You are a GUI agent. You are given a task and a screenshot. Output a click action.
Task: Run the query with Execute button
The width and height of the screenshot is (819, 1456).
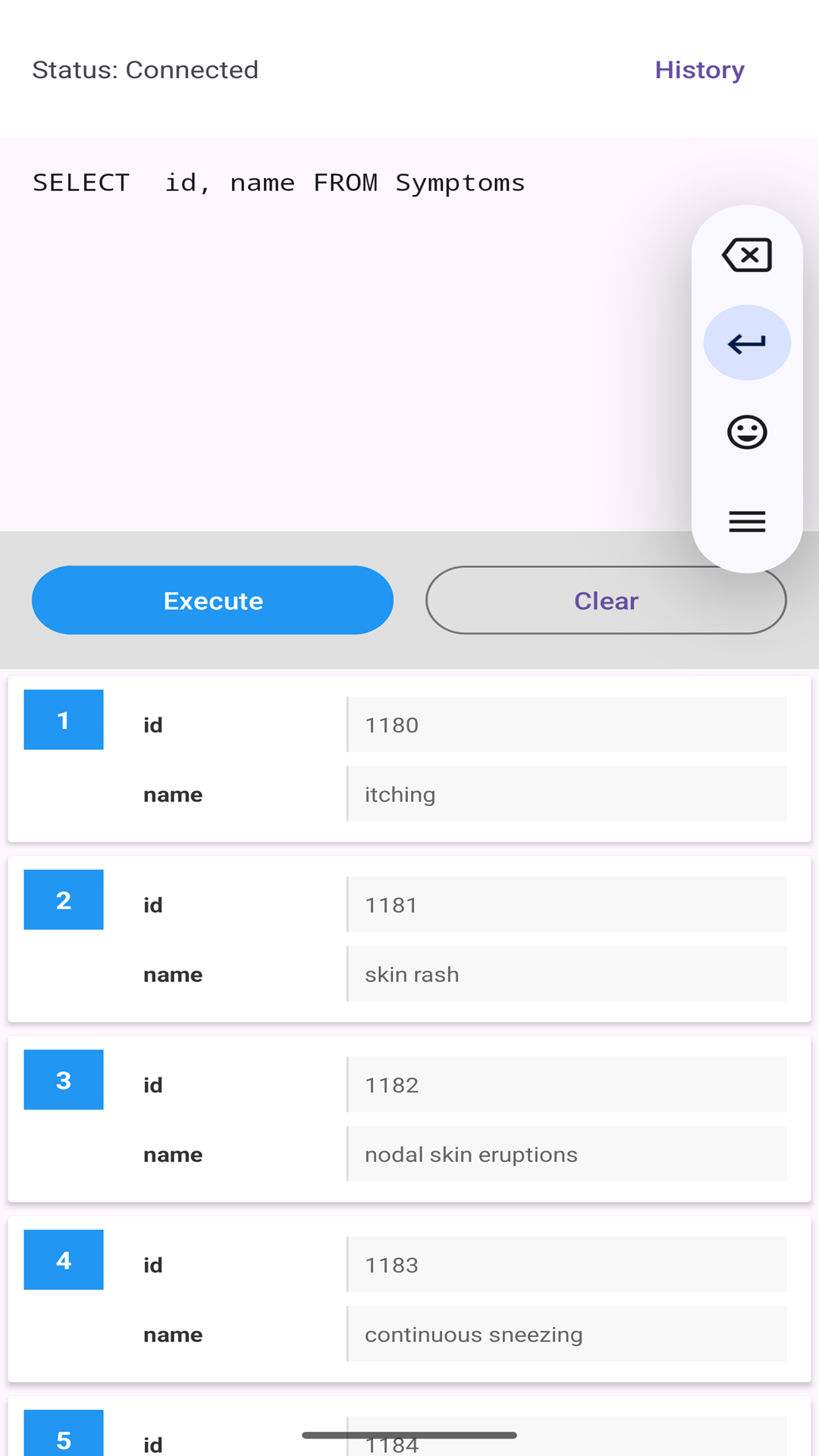coord(212,601)
